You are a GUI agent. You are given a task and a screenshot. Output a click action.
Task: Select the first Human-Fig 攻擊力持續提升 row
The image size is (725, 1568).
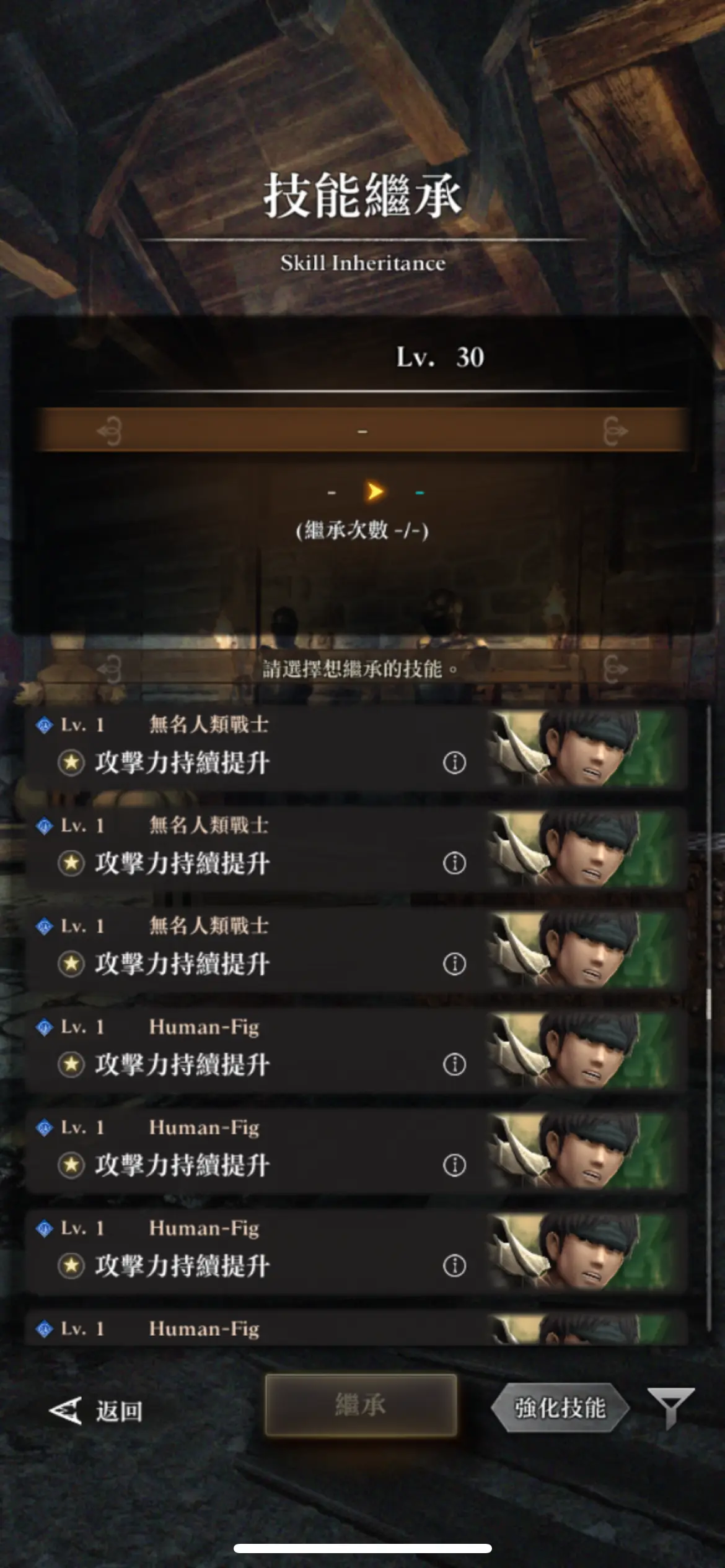pyautogui.click(x=357, y=1050)
